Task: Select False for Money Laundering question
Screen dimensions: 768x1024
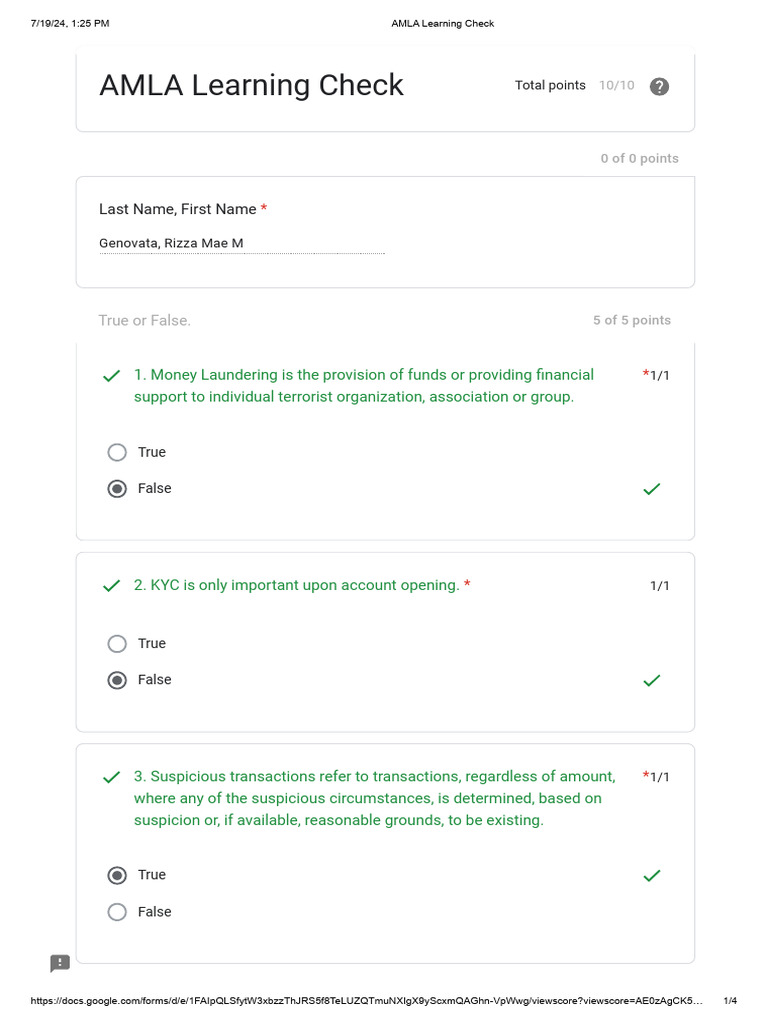Action: [x=117, y=489]
